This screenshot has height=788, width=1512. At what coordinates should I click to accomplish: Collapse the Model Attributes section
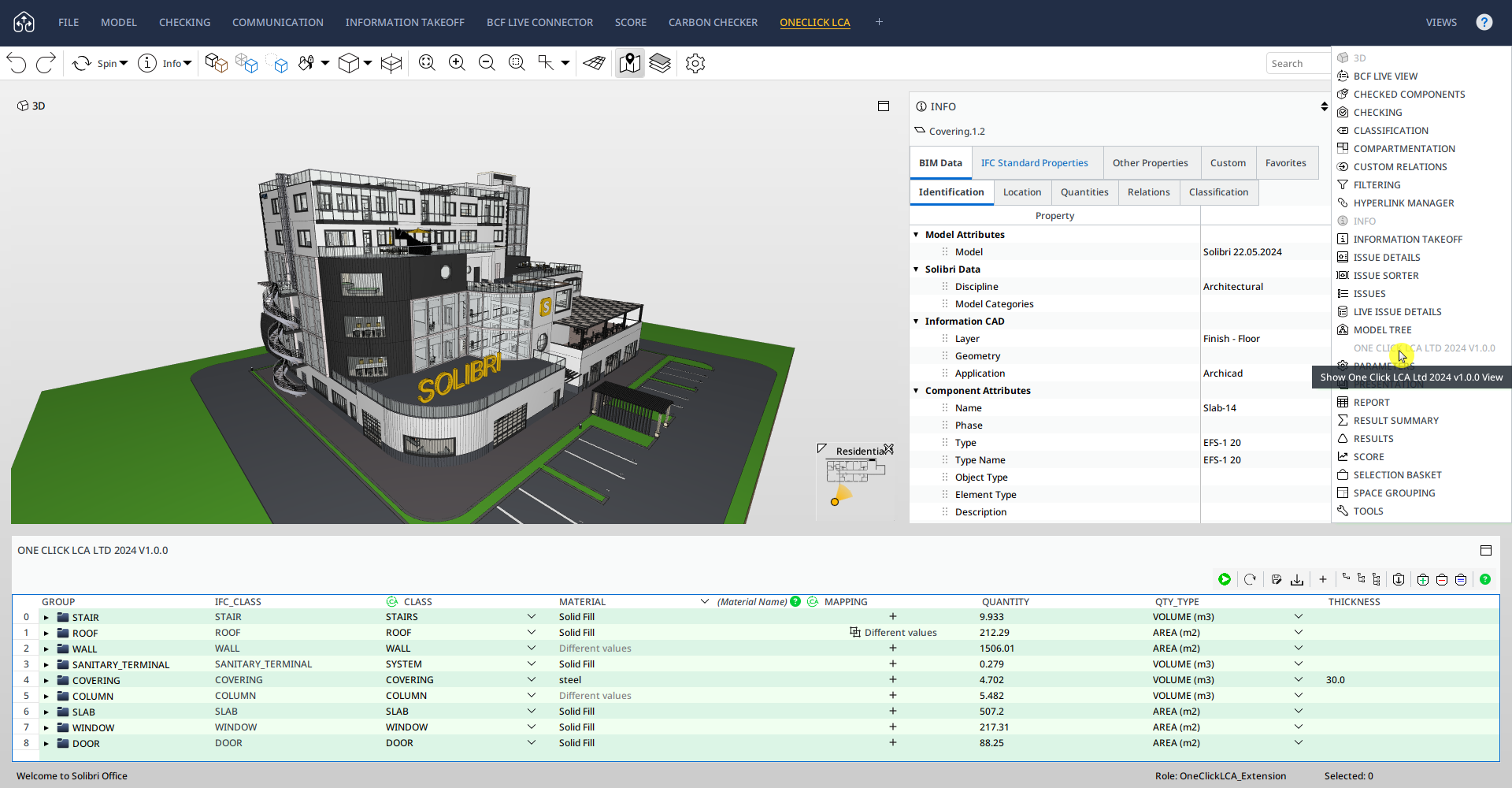[x=916, y=235]
